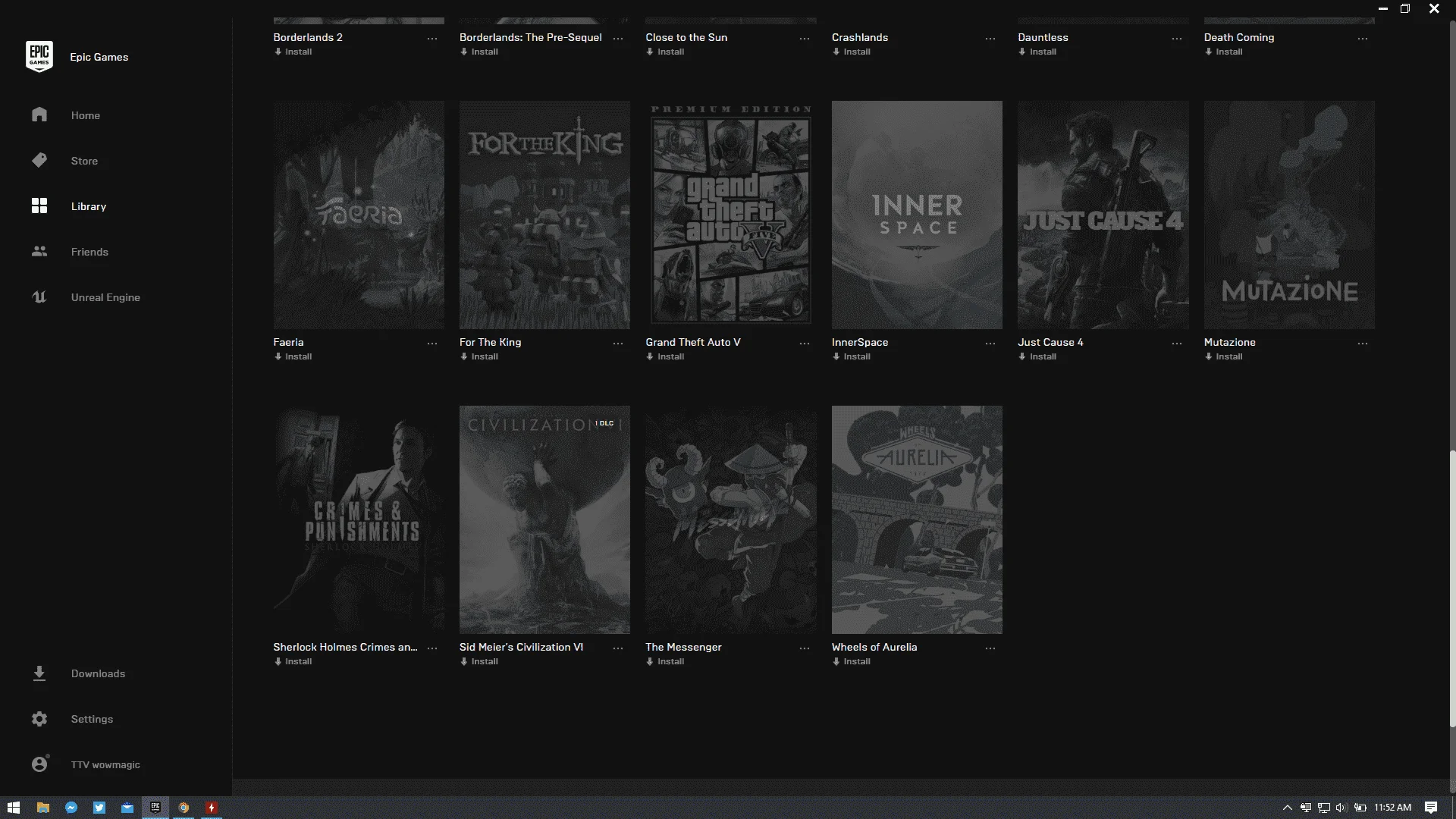Click the Grand Theft Auto V cover art
Screen dimensions: 1456x819
click(x=731, y=215)
